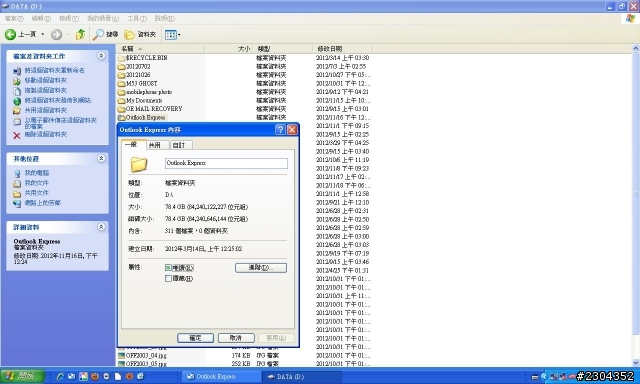Screen dimensions: 640x384
Task: Click publish folder to web globe icon
Action: [17, 101]
